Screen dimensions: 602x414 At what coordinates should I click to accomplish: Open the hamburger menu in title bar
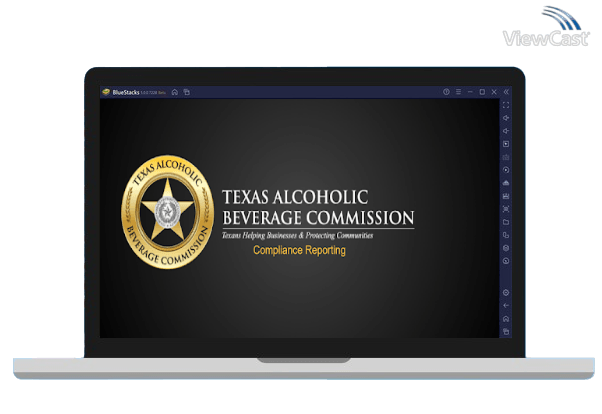click(458, 92)
